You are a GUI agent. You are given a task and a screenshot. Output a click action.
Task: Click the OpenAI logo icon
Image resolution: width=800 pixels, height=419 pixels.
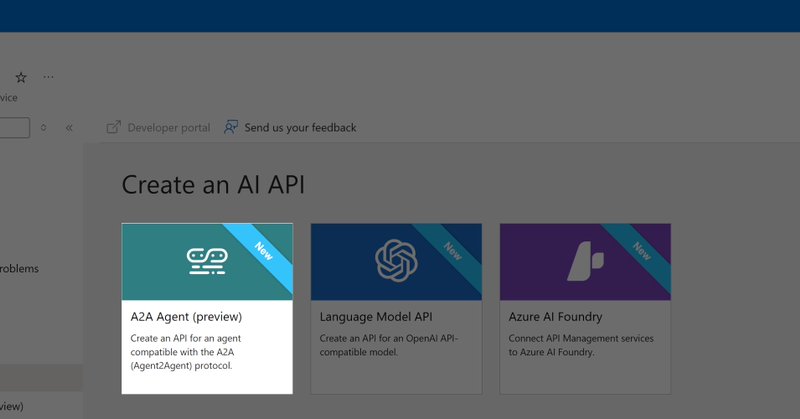[396, 260]
